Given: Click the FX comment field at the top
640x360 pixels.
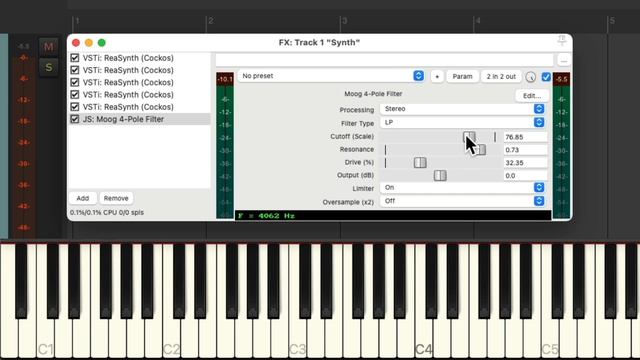Looking at the screenshot, I should click(x=384, y=60).
